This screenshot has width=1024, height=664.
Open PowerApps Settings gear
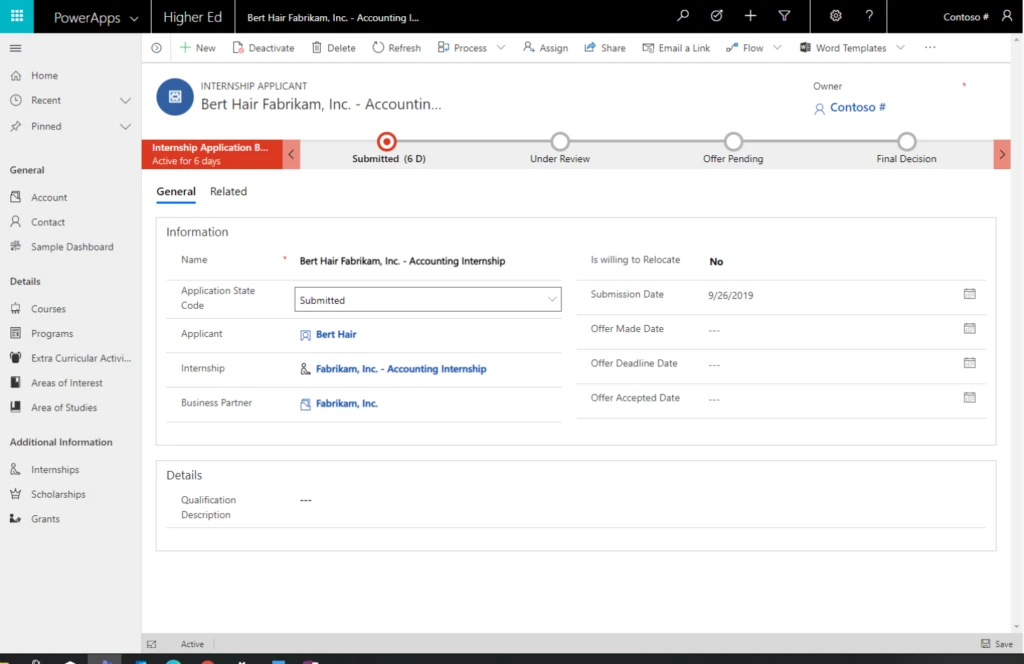point(836,16)
